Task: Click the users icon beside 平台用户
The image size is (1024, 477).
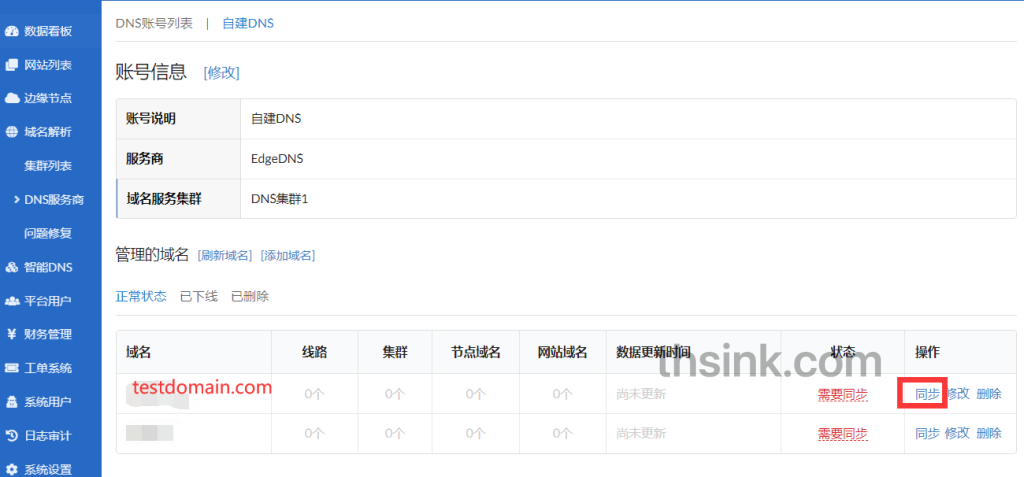Action: coord(11,301)
